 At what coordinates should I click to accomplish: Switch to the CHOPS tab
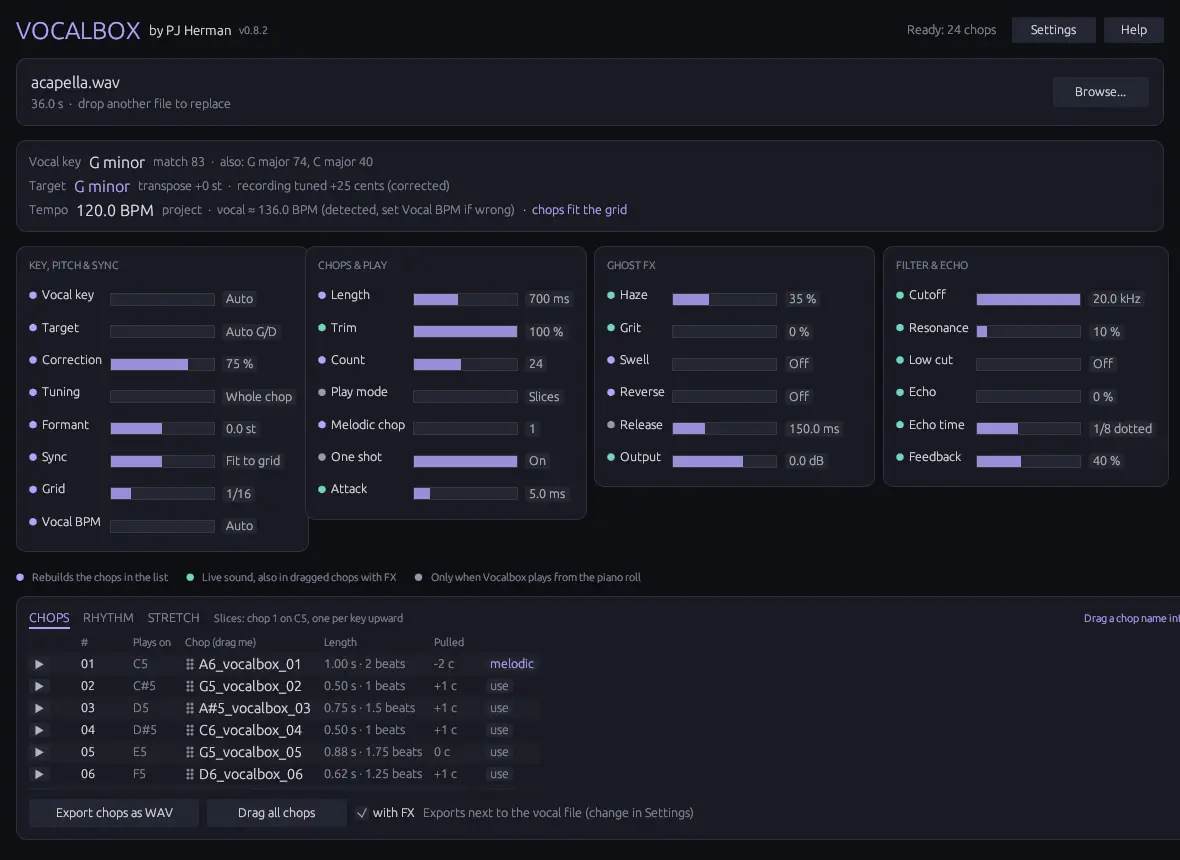pos(49,618)
